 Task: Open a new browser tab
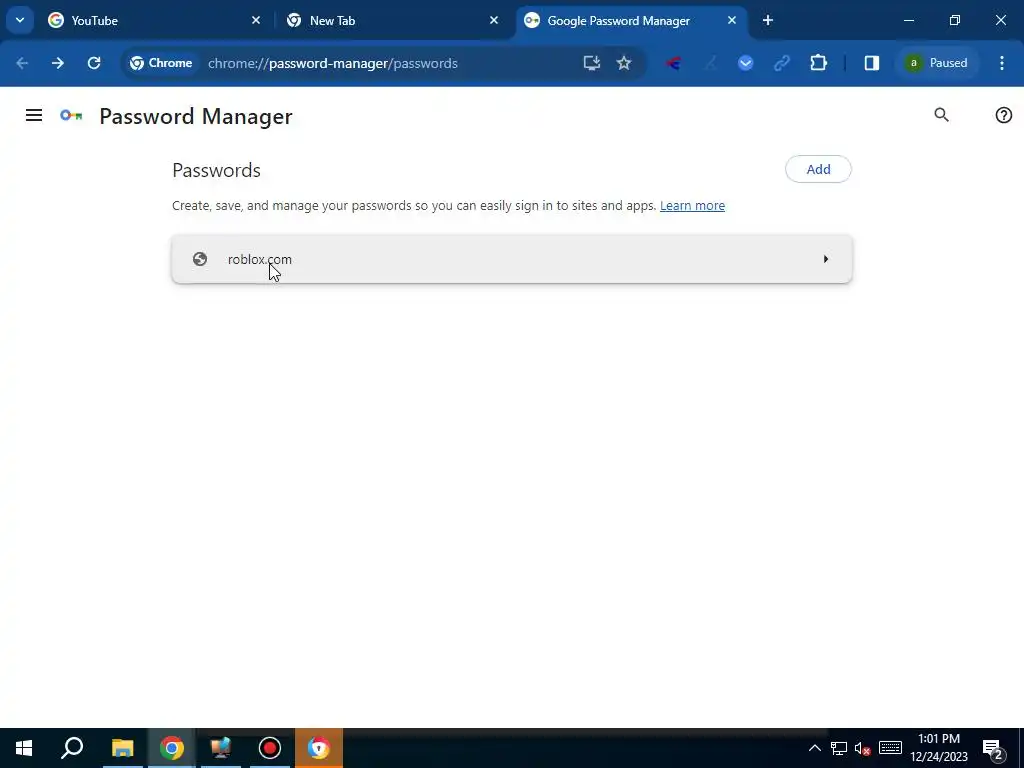[x=768, y=20]
